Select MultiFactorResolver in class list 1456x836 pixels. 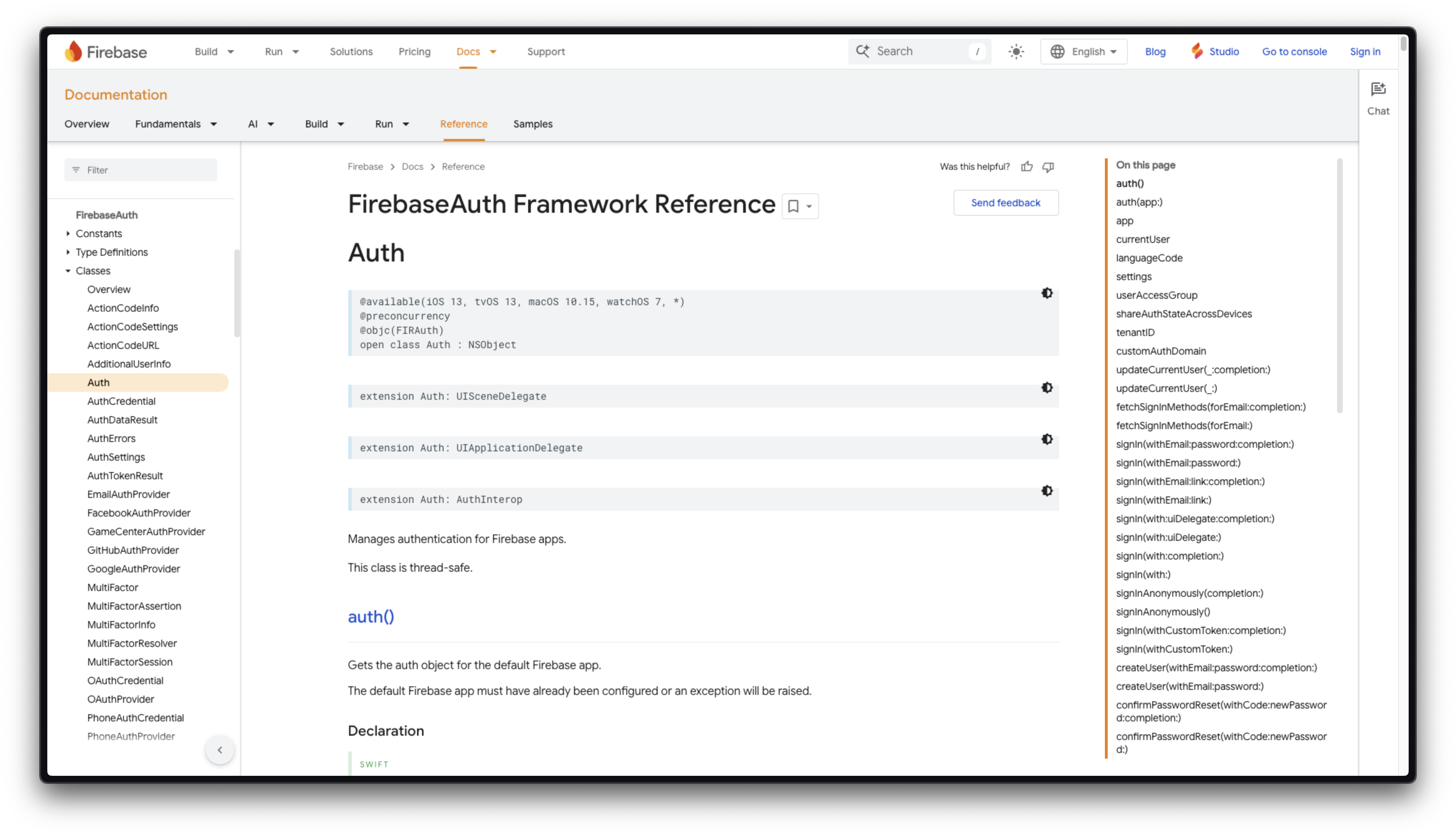pyautogui.click(x=132, y=644)
